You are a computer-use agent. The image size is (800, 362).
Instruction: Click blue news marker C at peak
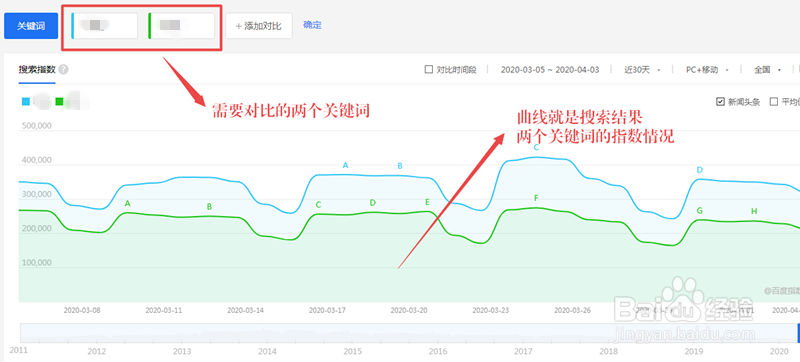pyautogui.click(x=536, y=148)
